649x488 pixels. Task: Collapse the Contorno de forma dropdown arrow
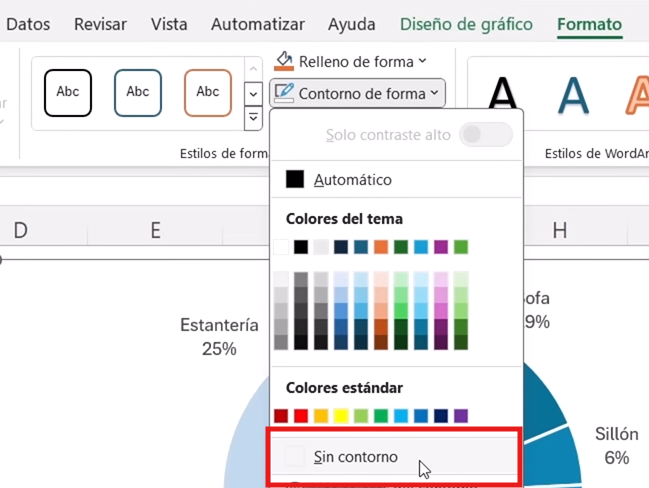pyautogui.click(x=434, y=93)
